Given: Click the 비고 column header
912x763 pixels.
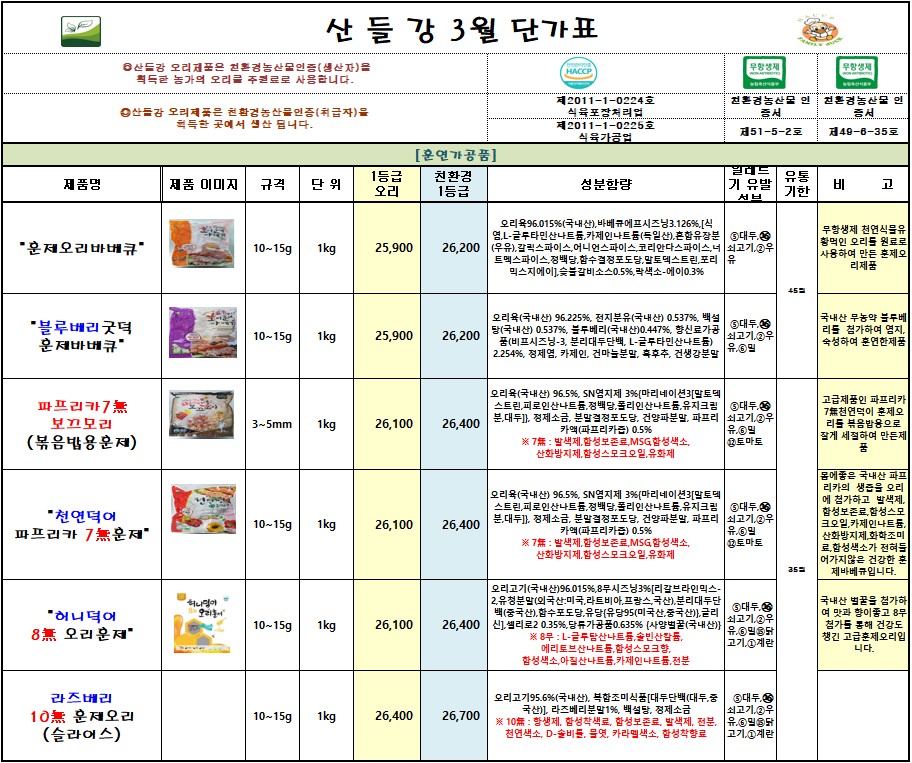Looking at the screenshot, I should (x=862, y=185).
